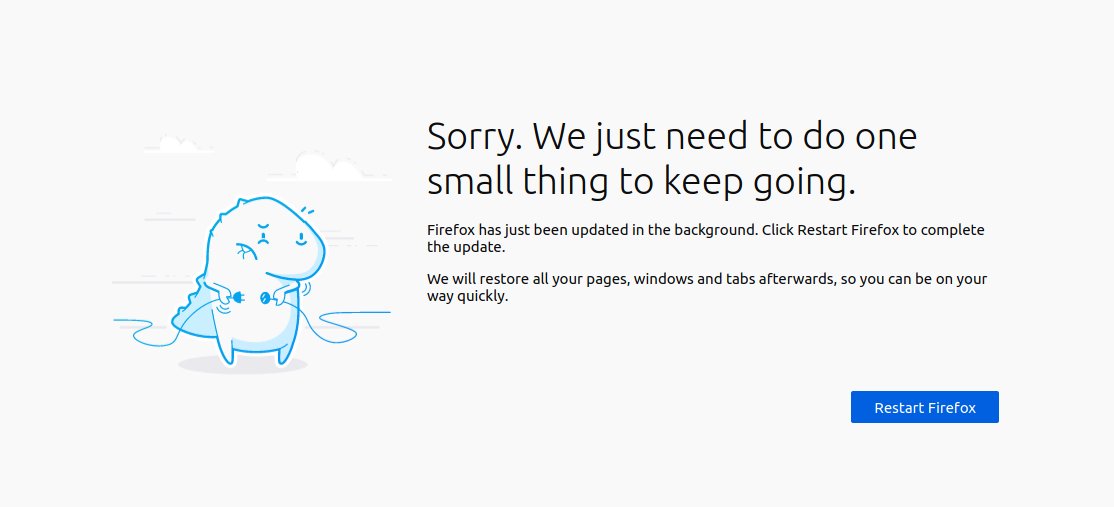Click the larger cloud near the heading

coord(328,167)
